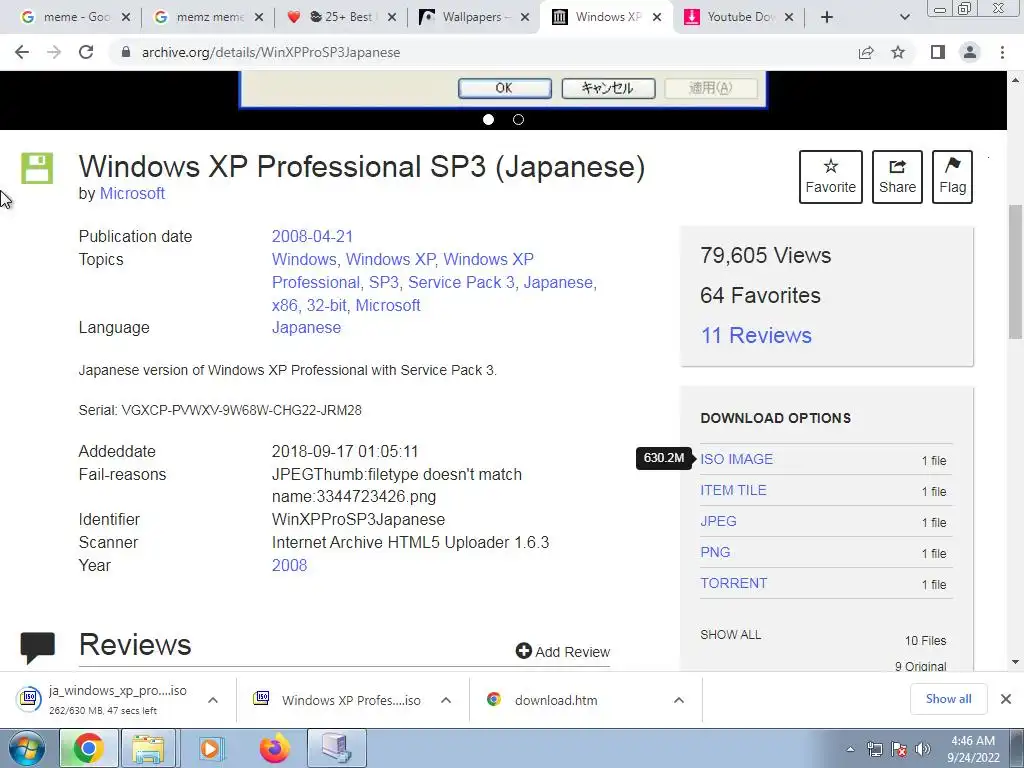Open the Japanese language link
The width and height of the screenshot is (1024, 768).
pos(306,327)
